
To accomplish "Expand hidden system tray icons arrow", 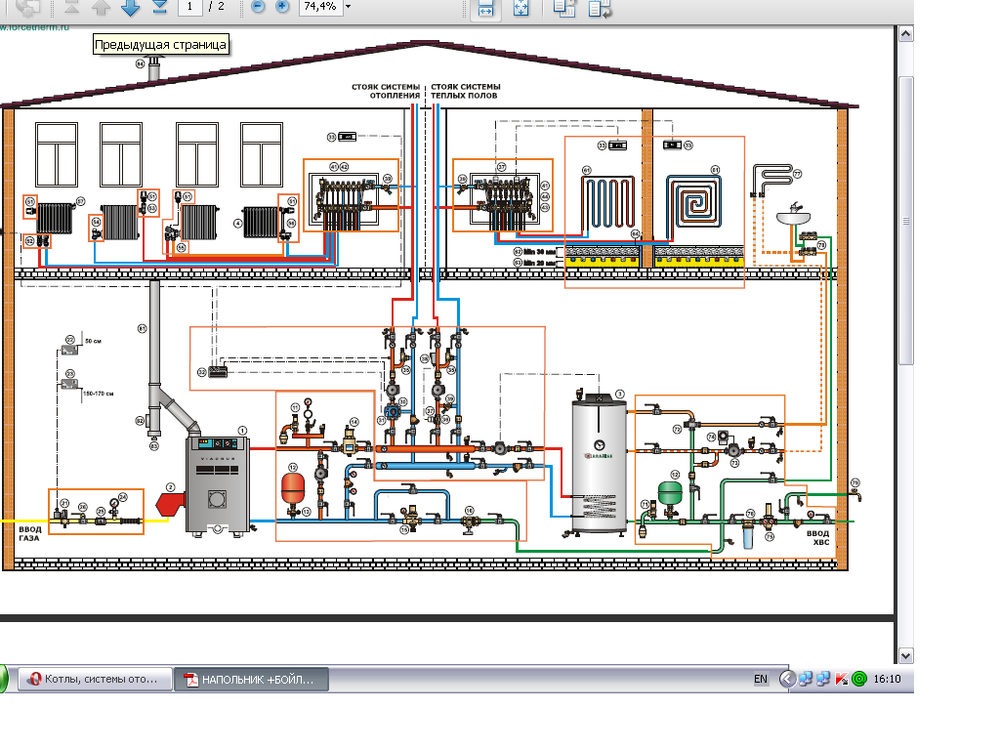I will [786, 679].
